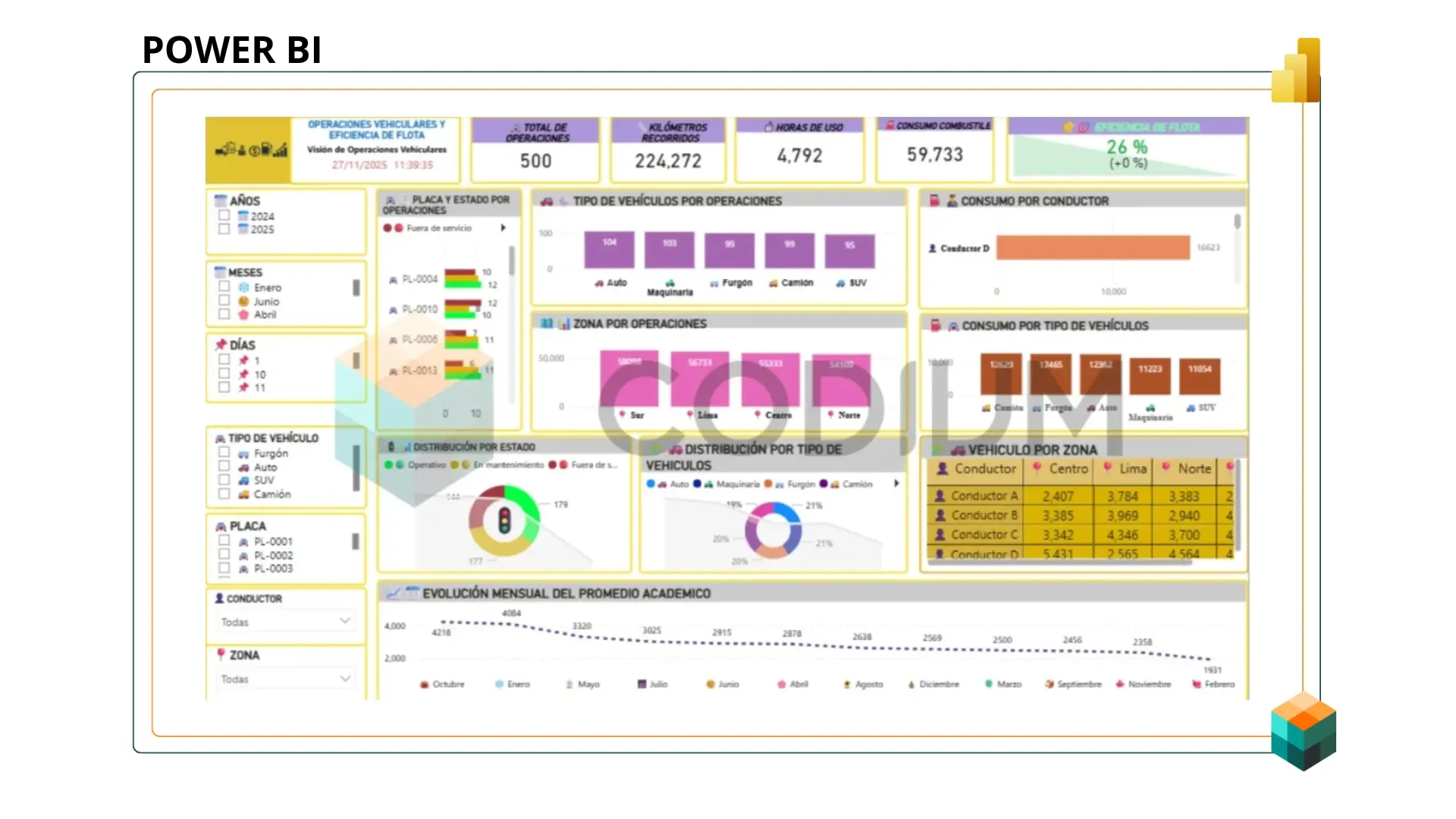This screenshot has width=1456, height=819.
Task: Click the Consumo por Conductor chart scrollbar
Action: tap(1238, 221)
